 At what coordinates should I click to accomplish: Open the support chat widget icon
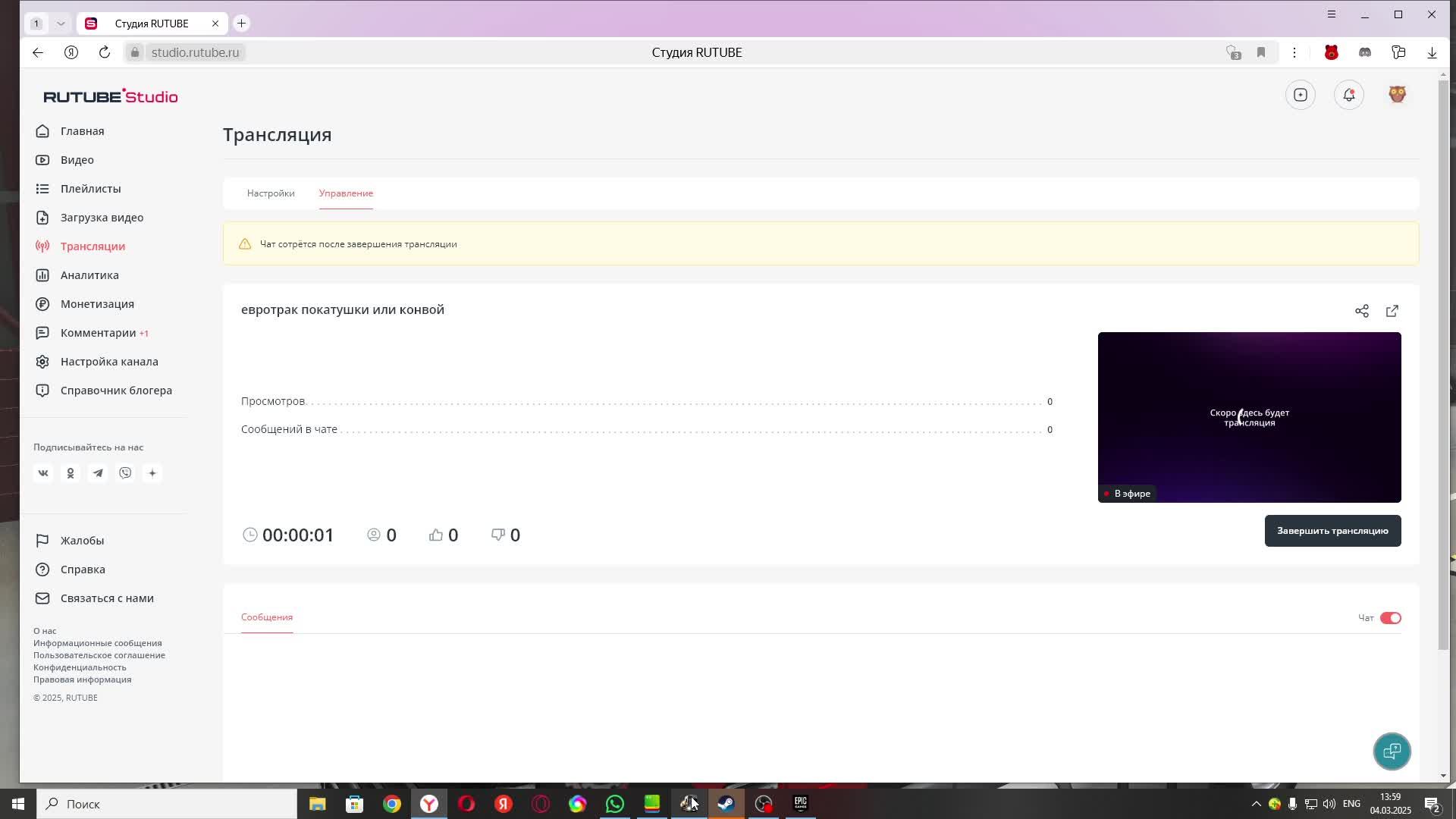[1392, 751]
